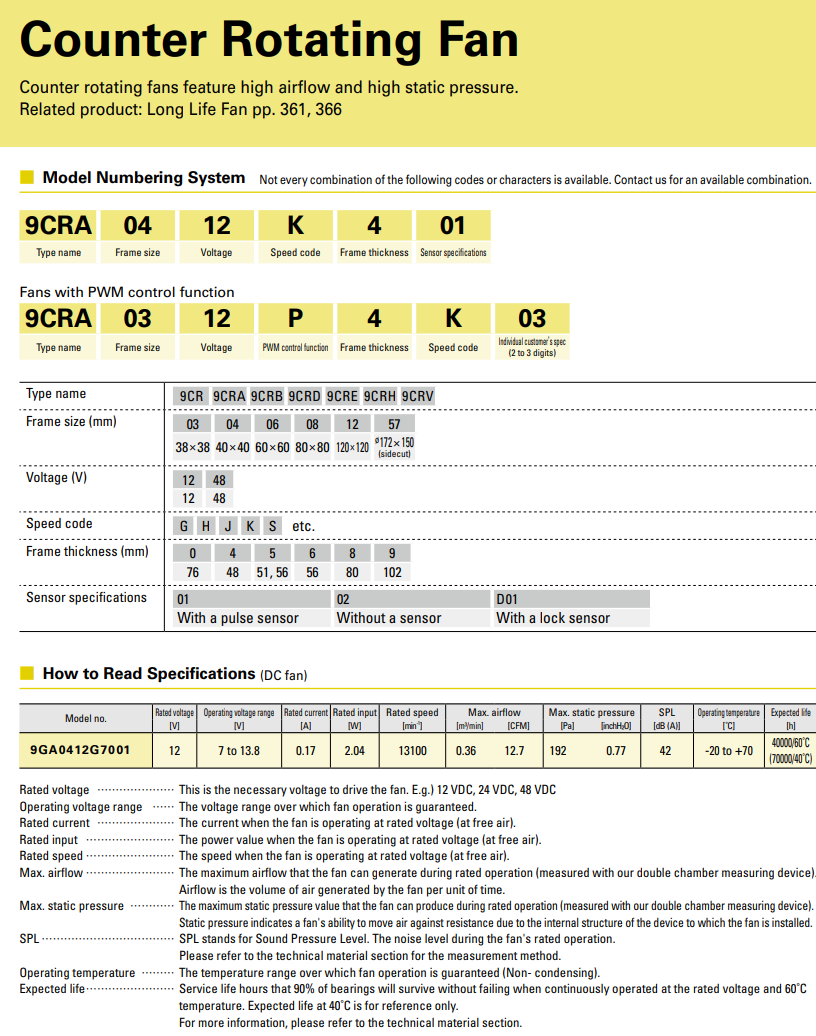The image size is (816, 1036).
Task: Click the 13100 rated speed value
Action: click(x=411, y=750)
